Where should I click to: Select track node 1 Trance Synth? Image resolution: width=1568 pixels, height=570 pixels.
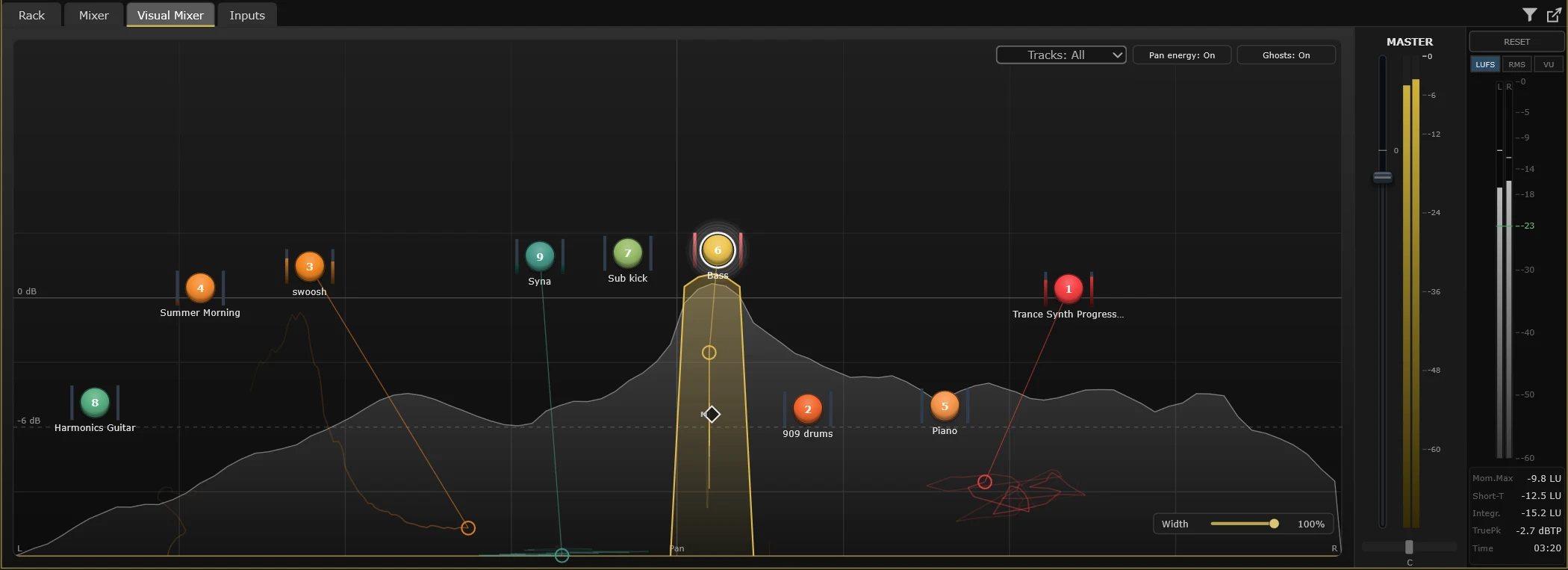click(x=1068, y=288)
